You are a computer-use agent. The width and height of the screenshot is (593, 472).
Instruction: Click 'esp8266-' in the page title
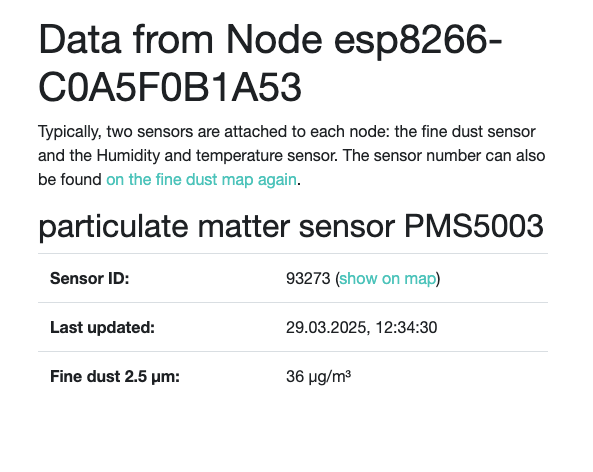418,41
